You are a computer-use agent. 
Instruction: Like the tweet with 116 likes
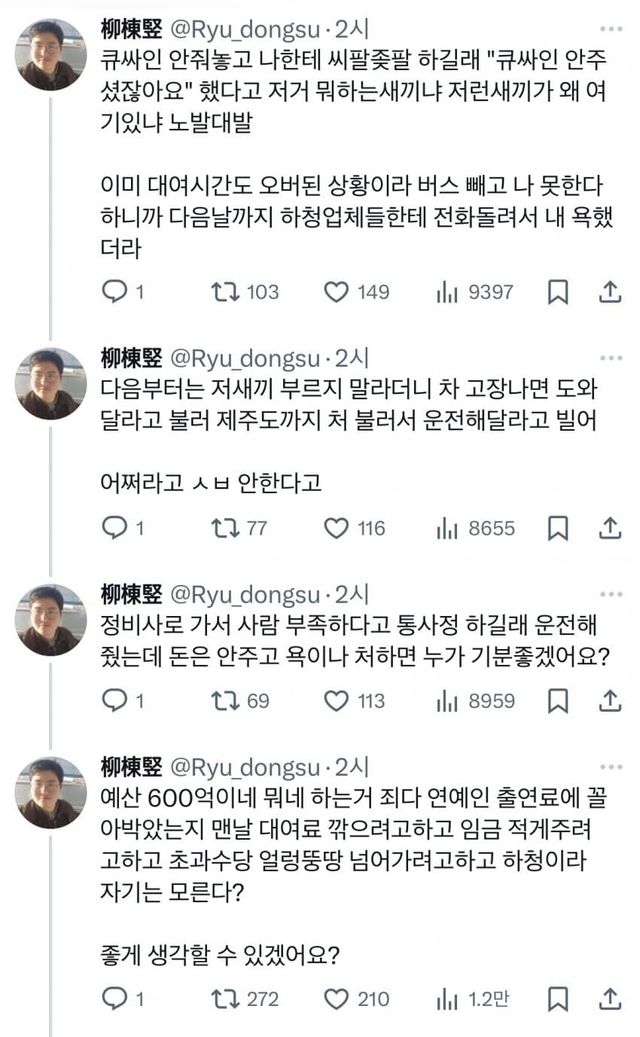336,527
